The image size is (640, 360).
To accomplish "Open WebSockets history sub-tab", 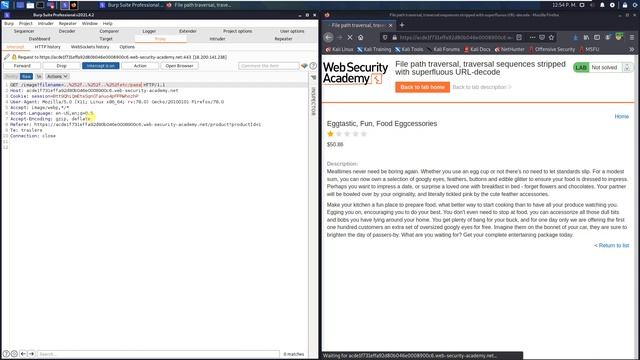I will coord(90,47).
